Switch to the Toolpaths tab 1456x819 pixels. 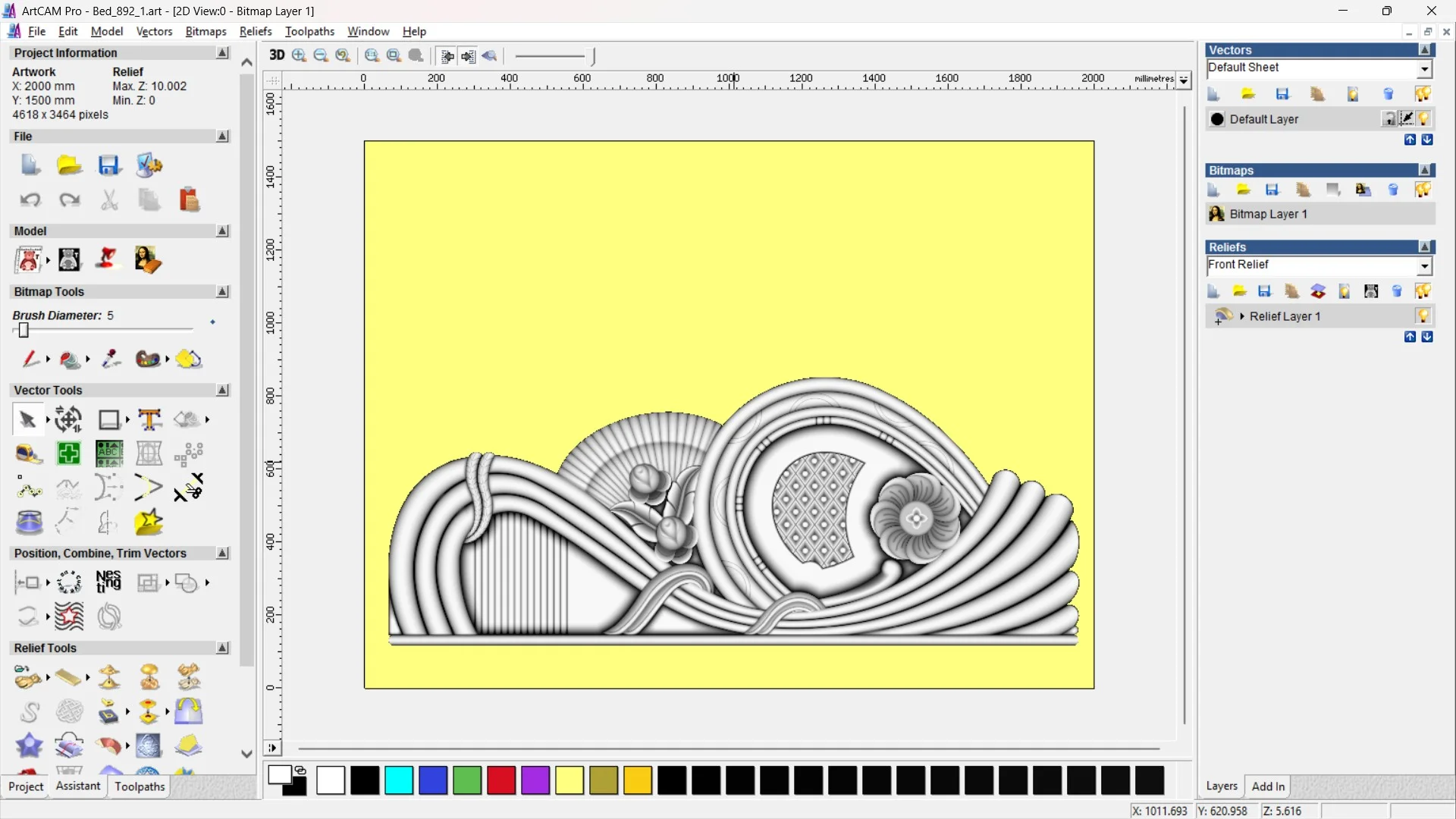coord(140,786)
